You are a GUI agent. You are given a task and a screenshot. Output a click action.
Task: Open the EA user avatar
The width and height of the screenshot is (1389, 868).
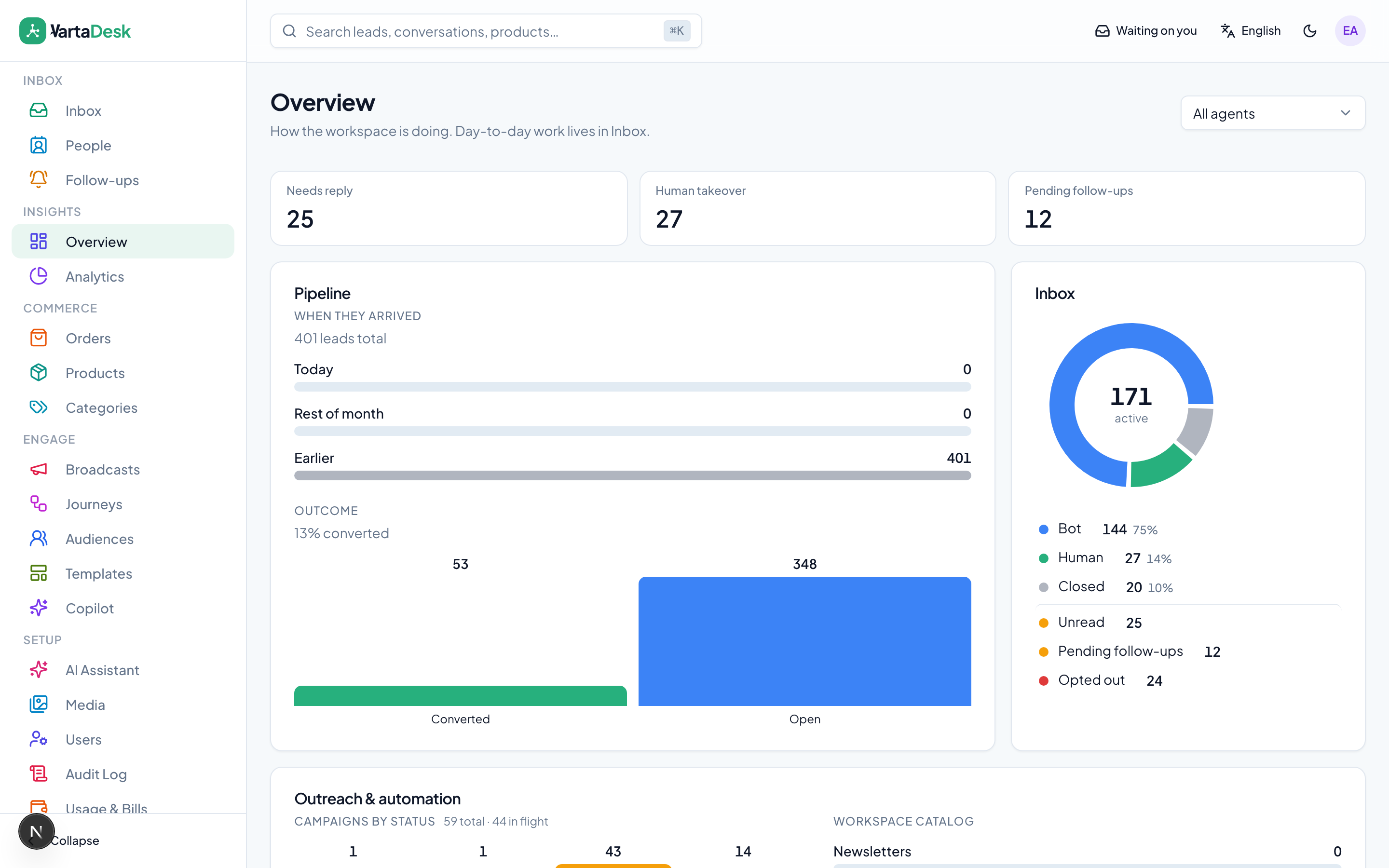pyautogui.click(x=1350, y=31)
